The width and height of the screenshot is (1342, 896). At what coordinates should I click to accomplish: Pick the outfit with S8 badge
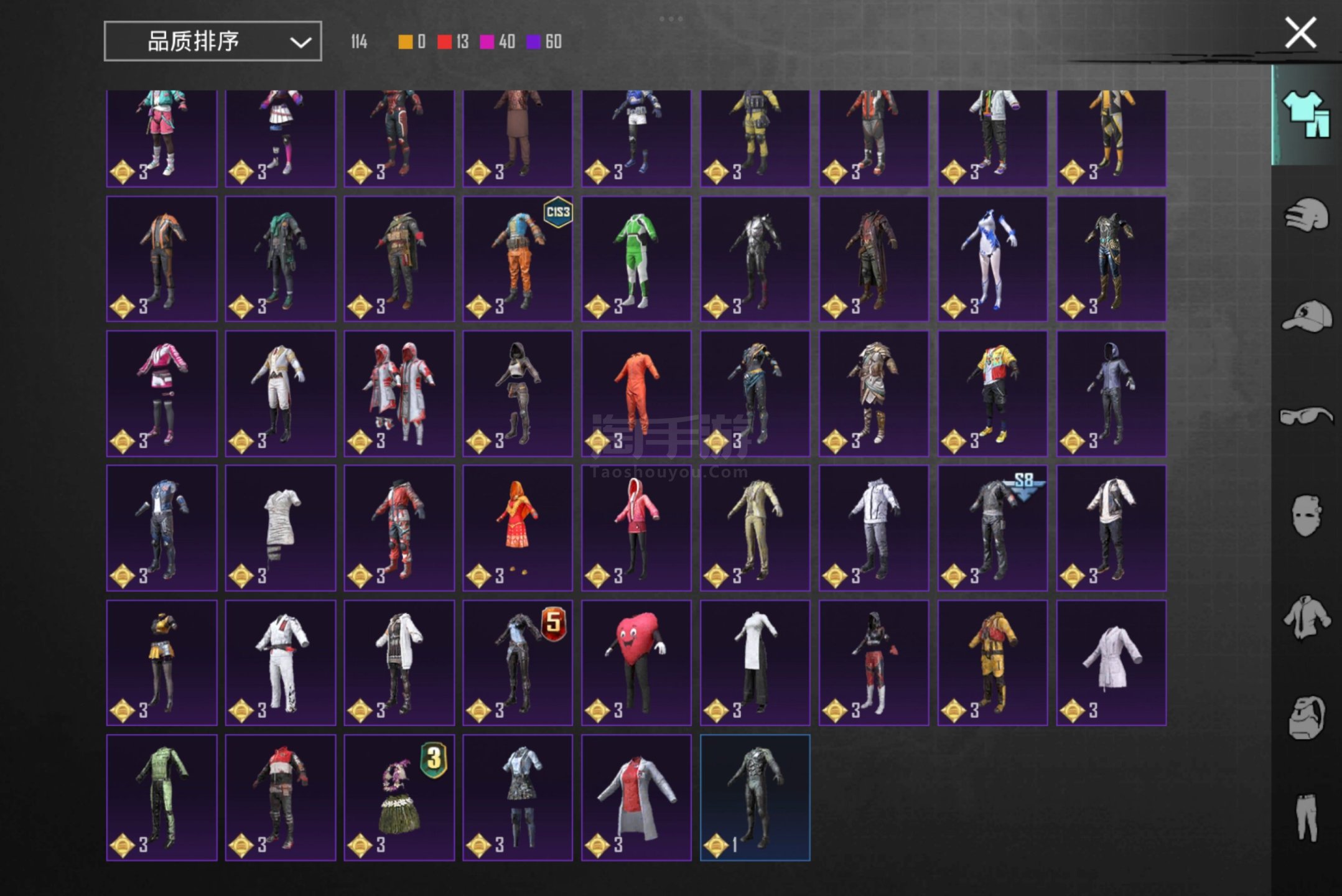992,528
